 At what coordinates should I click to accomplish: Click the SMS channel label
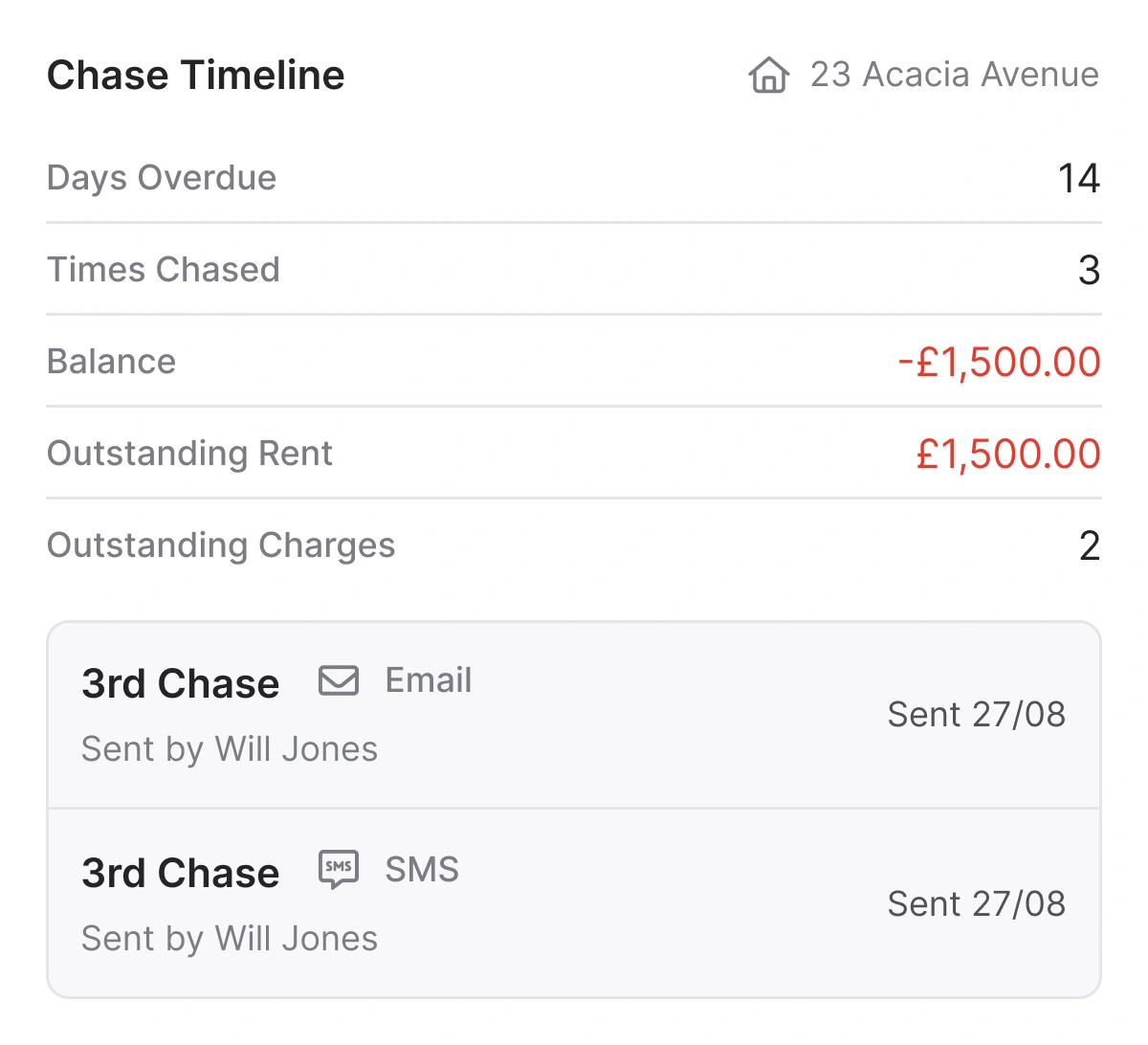pyautogui.click(x=421, y=870)
